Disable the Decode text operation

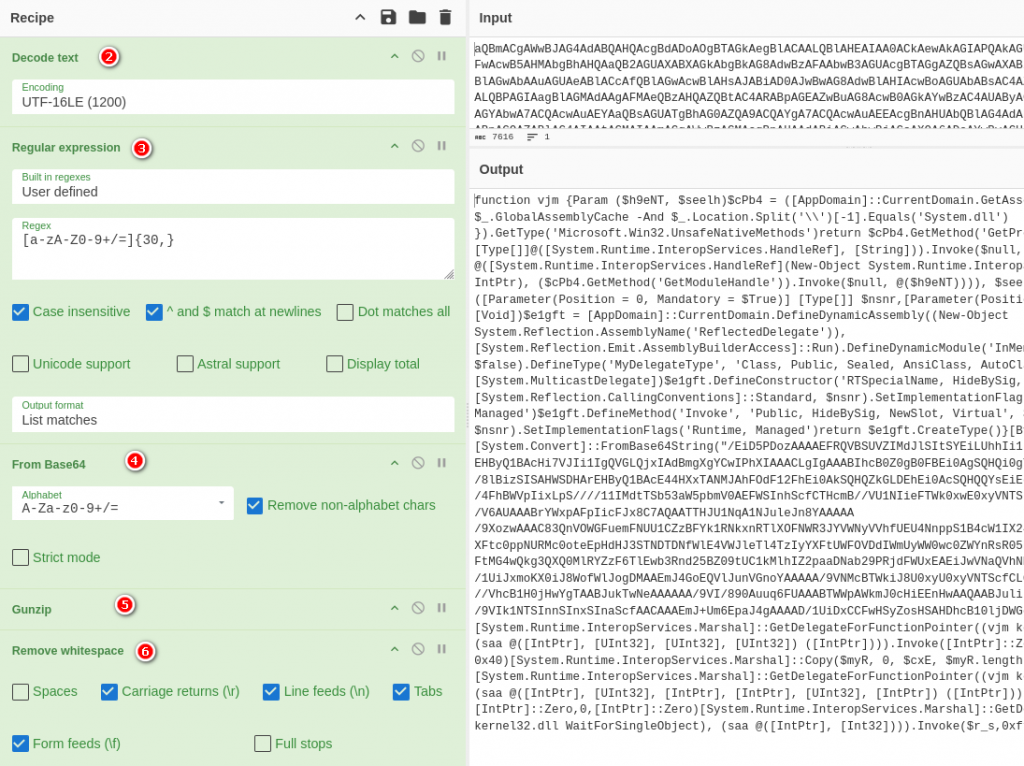[418, 57]
